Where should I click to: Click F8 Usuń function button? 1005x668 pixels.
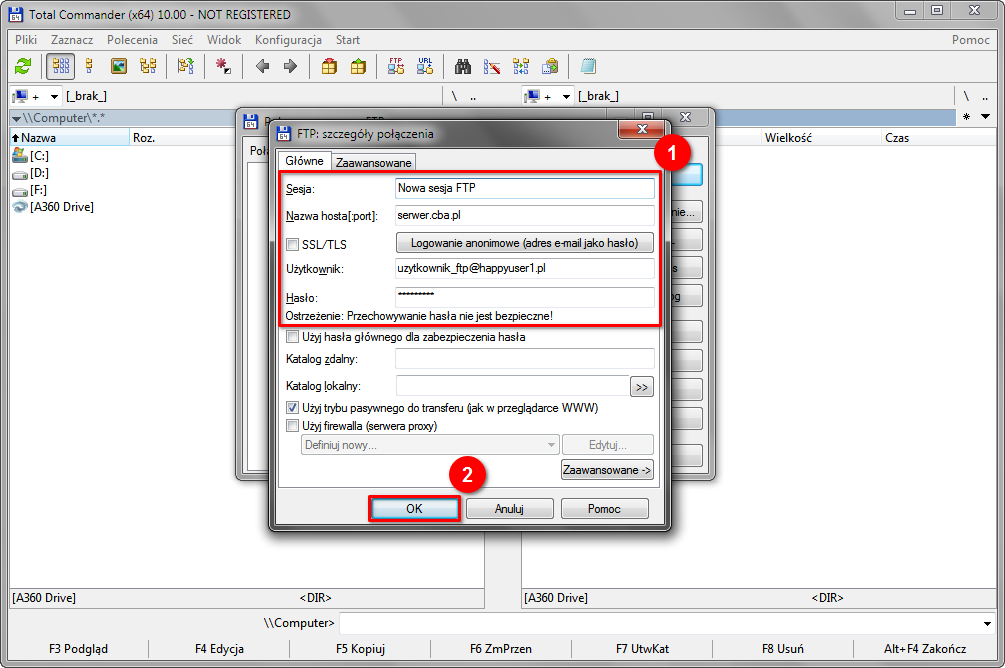(783, 649)
